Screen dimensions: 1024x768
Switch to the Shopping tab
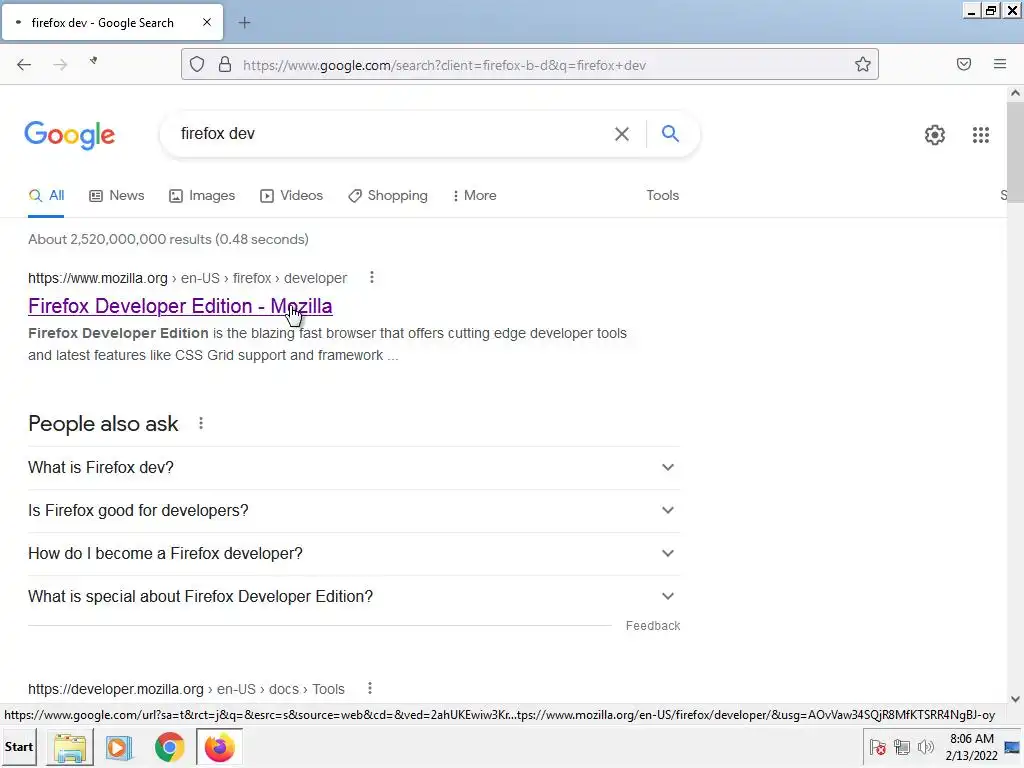388,195
